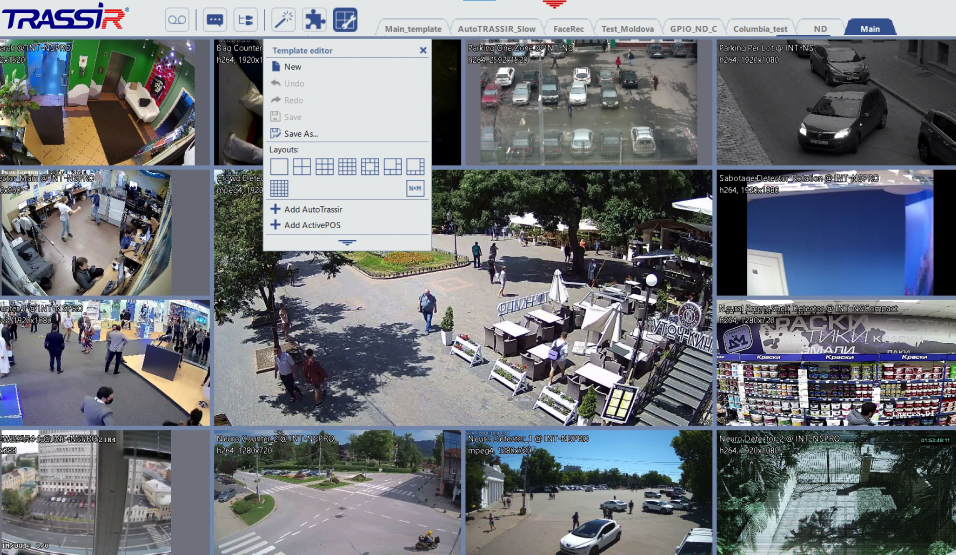
Task: Select the single-view 1x1 layout
Action: (279, 166)
